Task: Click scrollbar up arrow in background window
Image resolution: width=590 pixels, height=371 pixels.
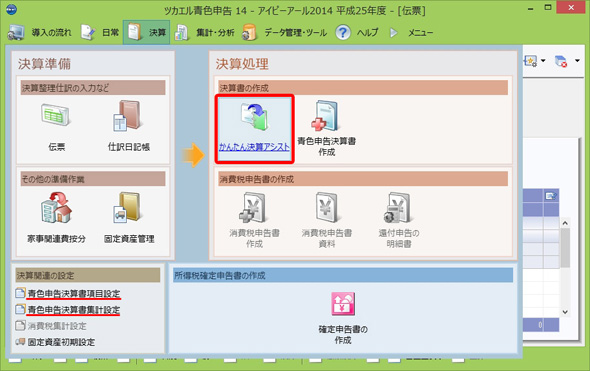Action: tap(565, 223)
